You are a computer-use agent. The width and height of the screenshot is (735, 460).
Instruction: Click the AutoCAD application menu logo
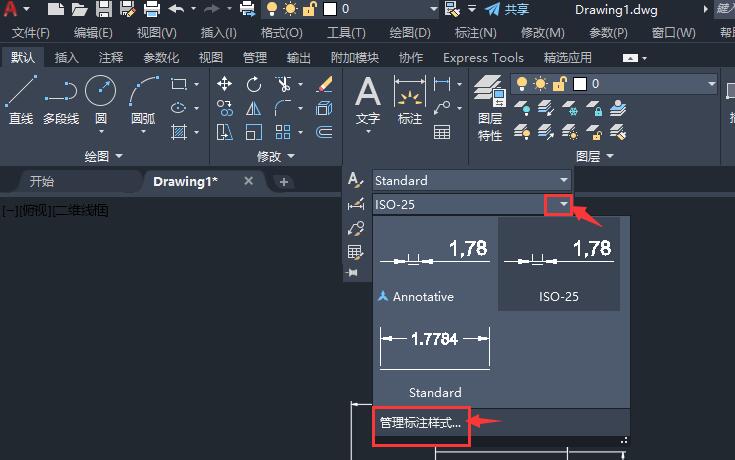pos(10,8)
